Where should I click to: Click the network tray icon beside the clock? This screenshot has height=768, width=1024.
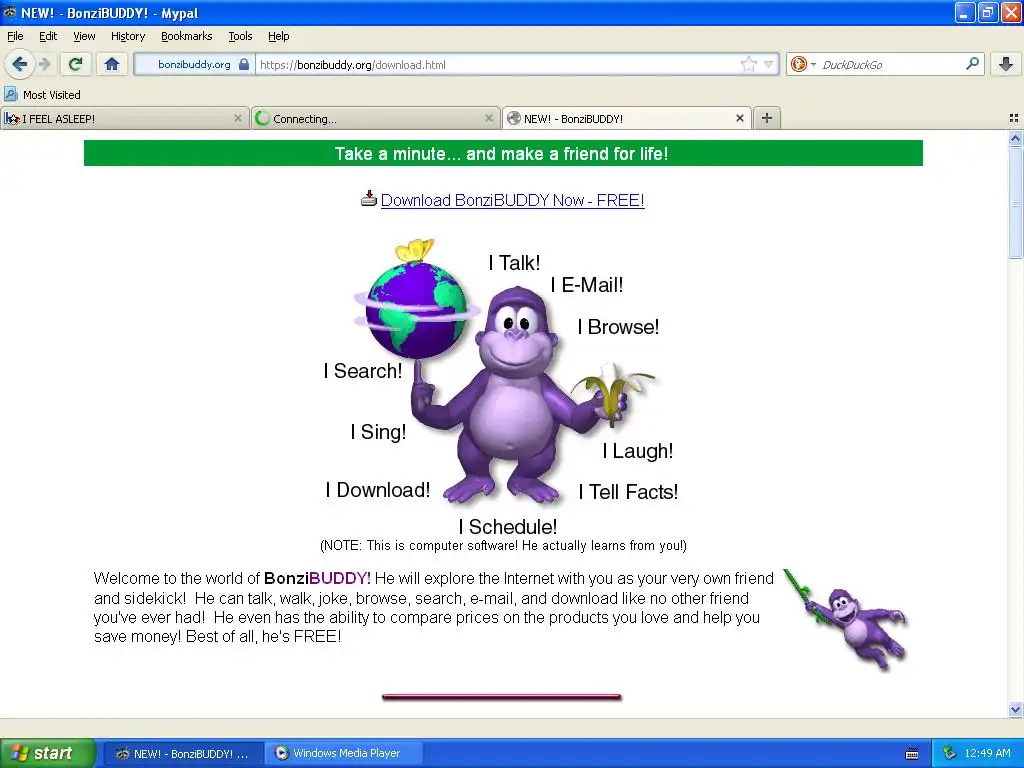(x=949, y=753)
